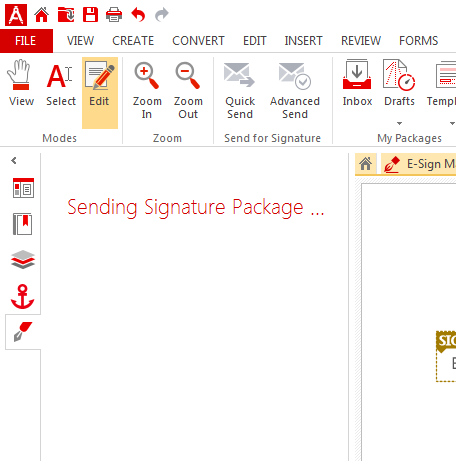Expand the Drafts dropdown arrow
The width and height of the screenshot is (456, 461).
click(x=399, y=123)
